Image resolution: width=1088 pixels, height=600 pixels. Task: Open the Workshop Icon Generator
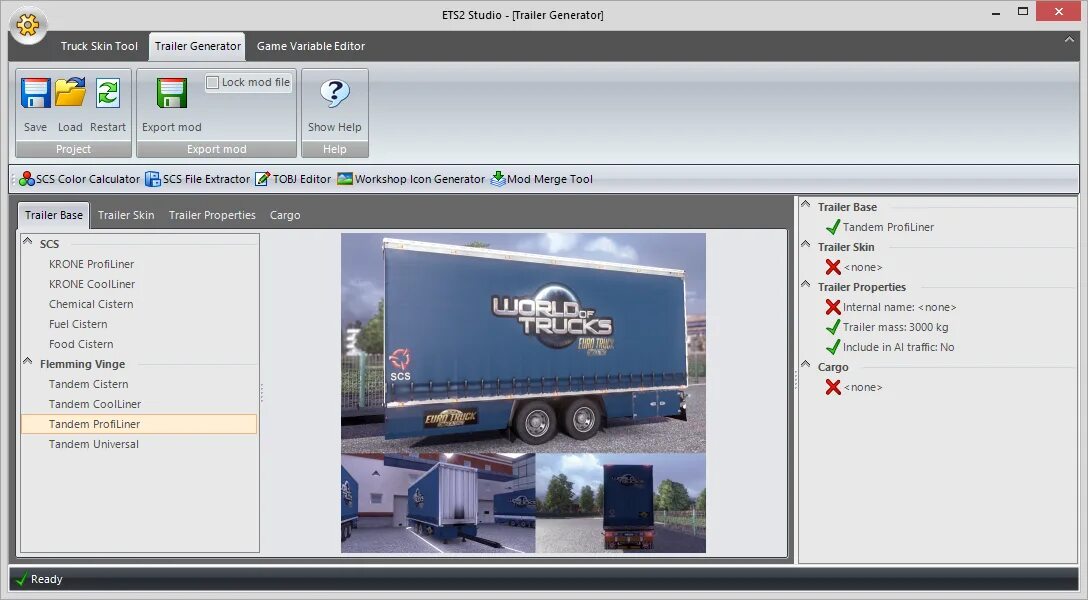point(411,179)
